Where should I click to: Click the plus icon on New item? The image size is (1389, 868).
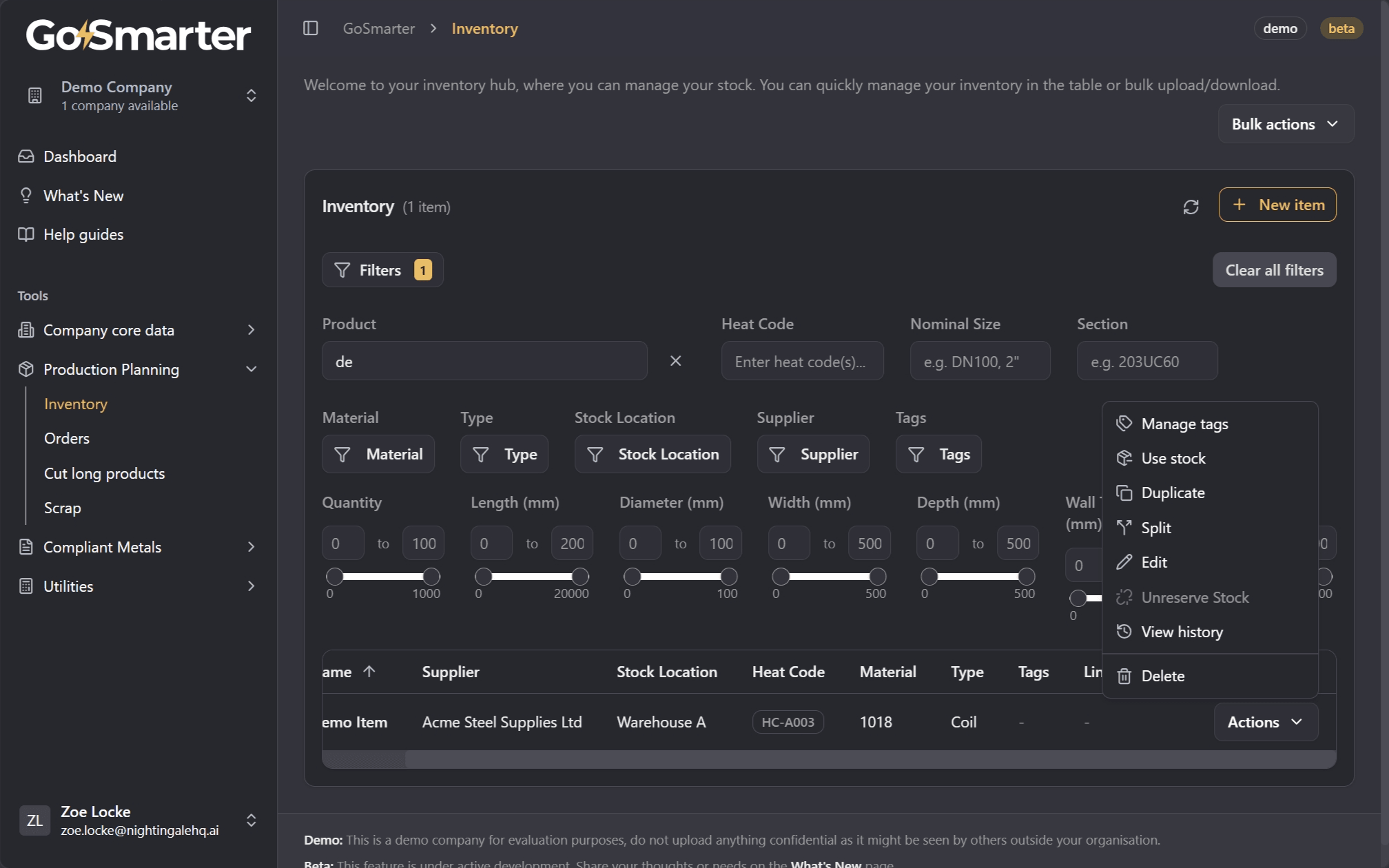click(1239, 205)
